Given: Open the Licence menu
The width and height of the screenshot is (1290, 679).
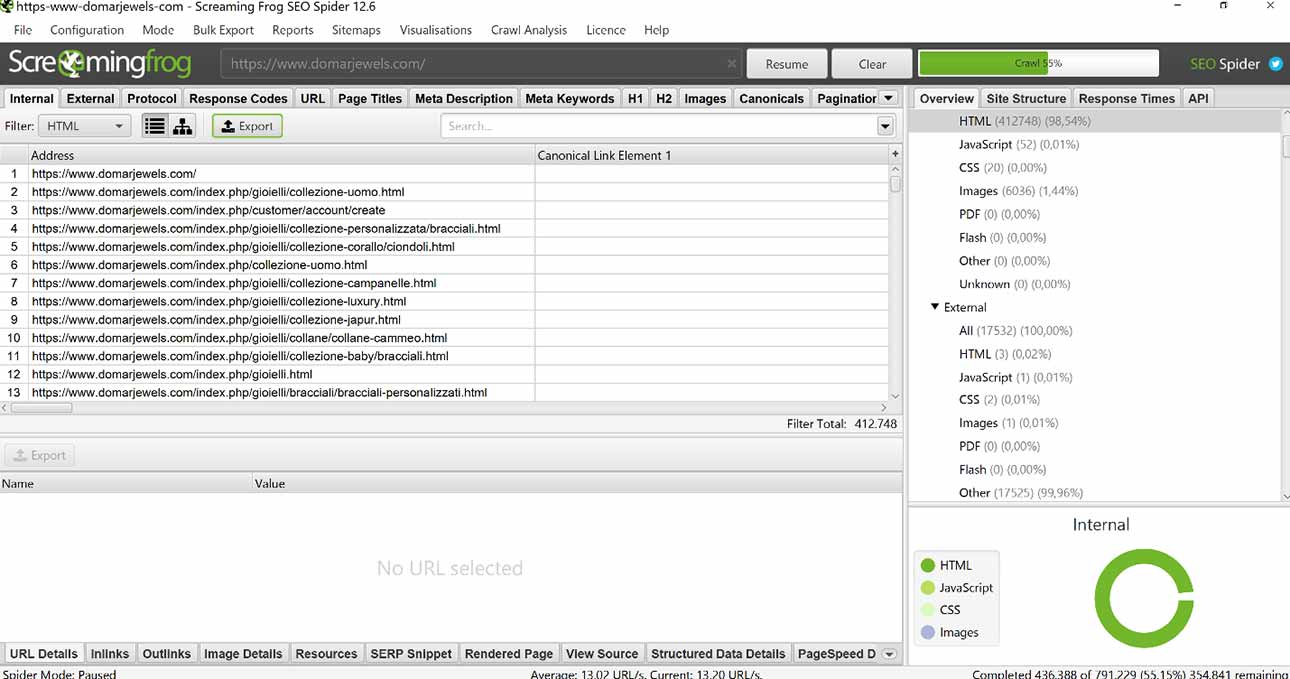Looking at the screenshot, I should (606, 30).
